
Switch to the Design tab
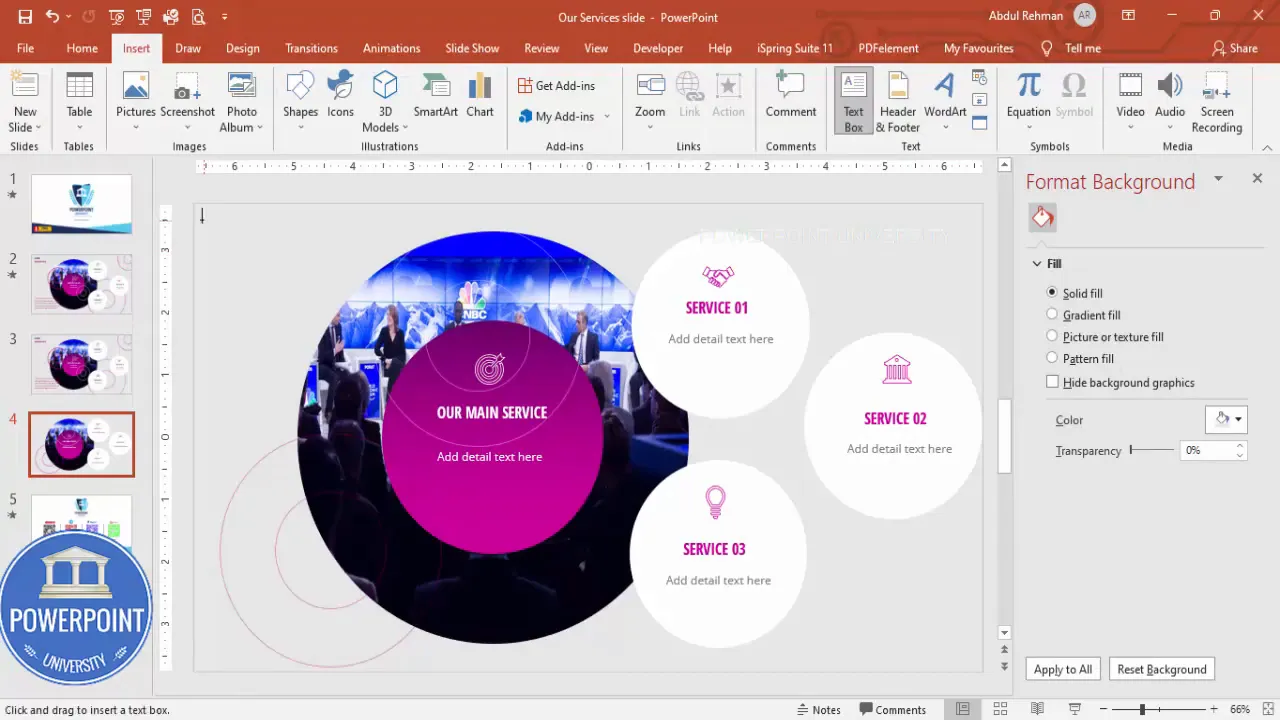(x=242, y=48)
